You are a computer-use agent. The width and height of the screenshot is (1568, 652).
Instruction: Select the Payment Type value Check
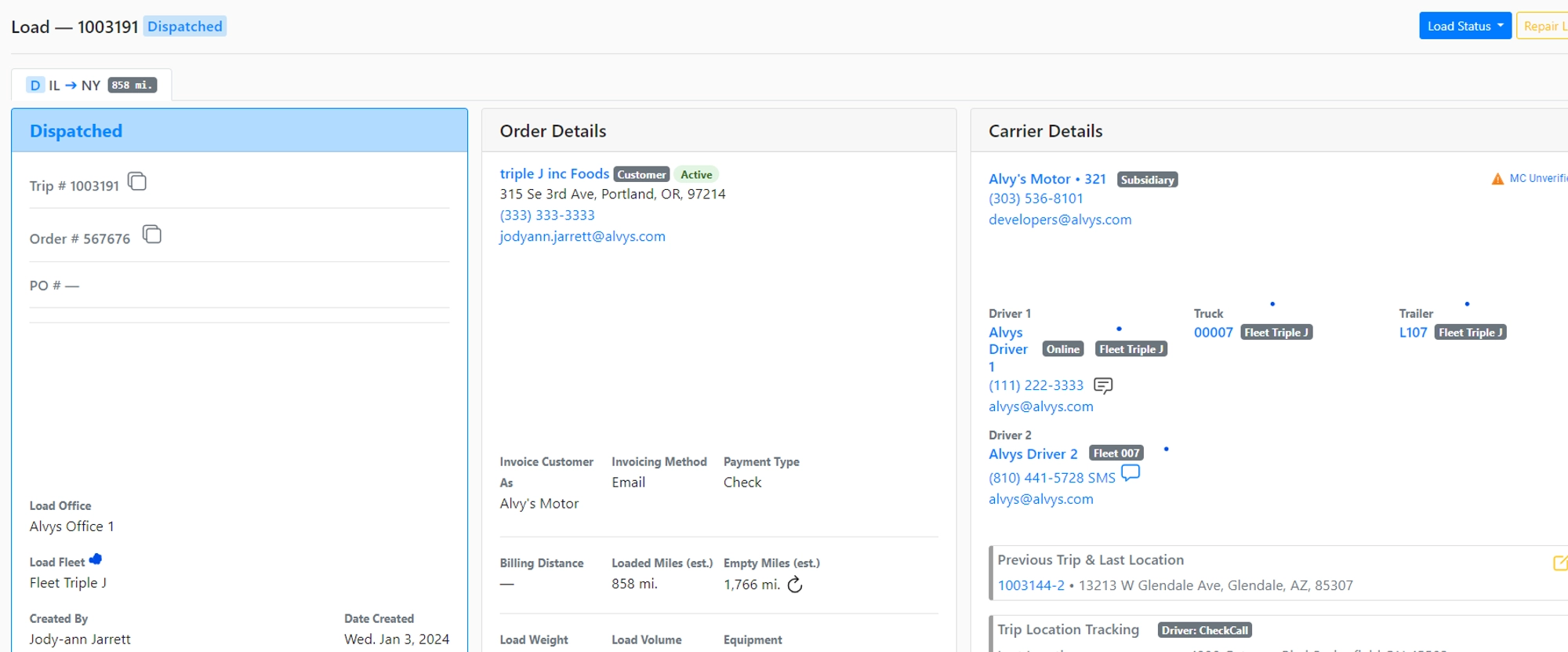(742, 483)
